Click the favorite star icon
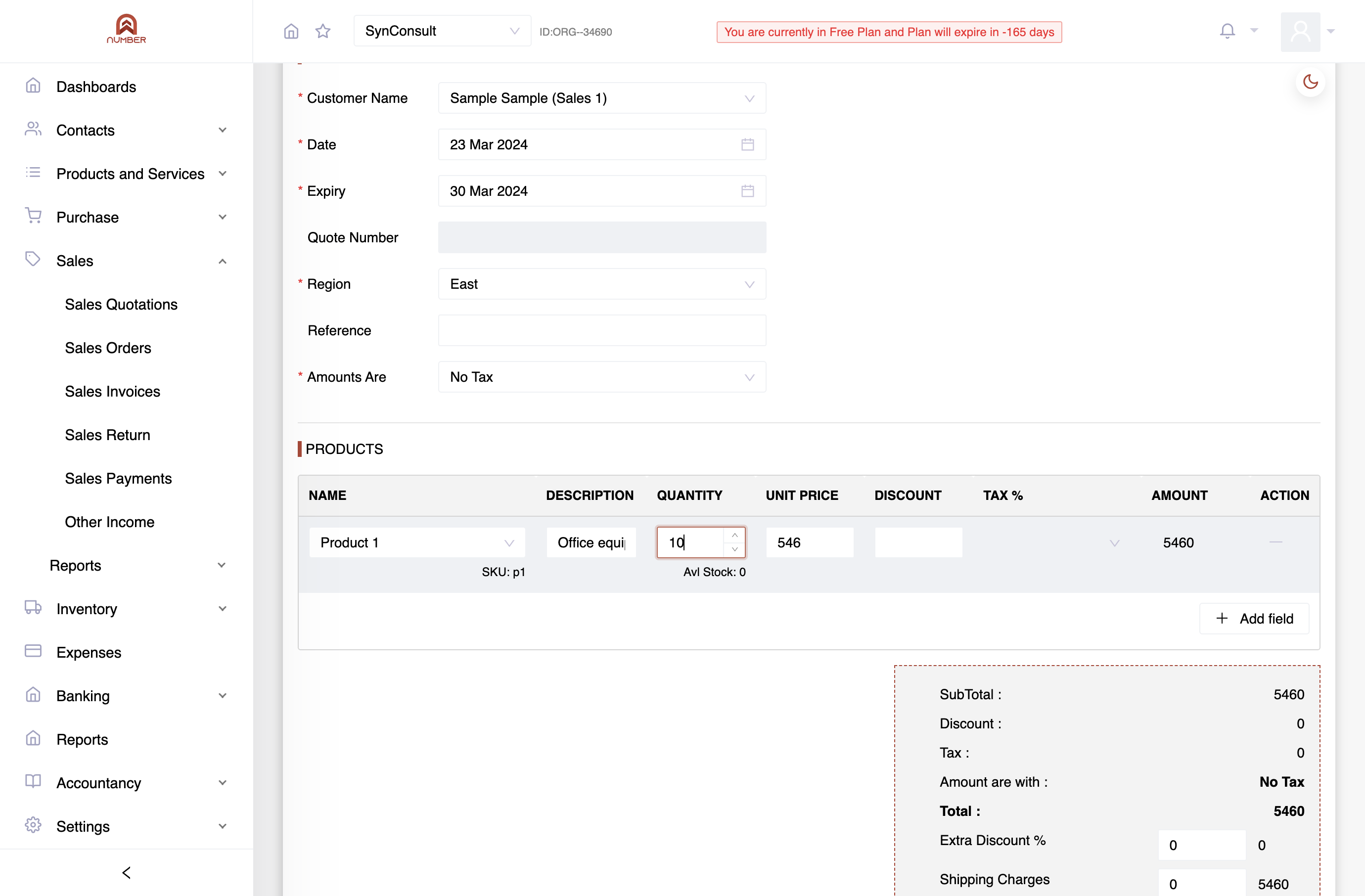1365x896 pixels. click(323, 31)
